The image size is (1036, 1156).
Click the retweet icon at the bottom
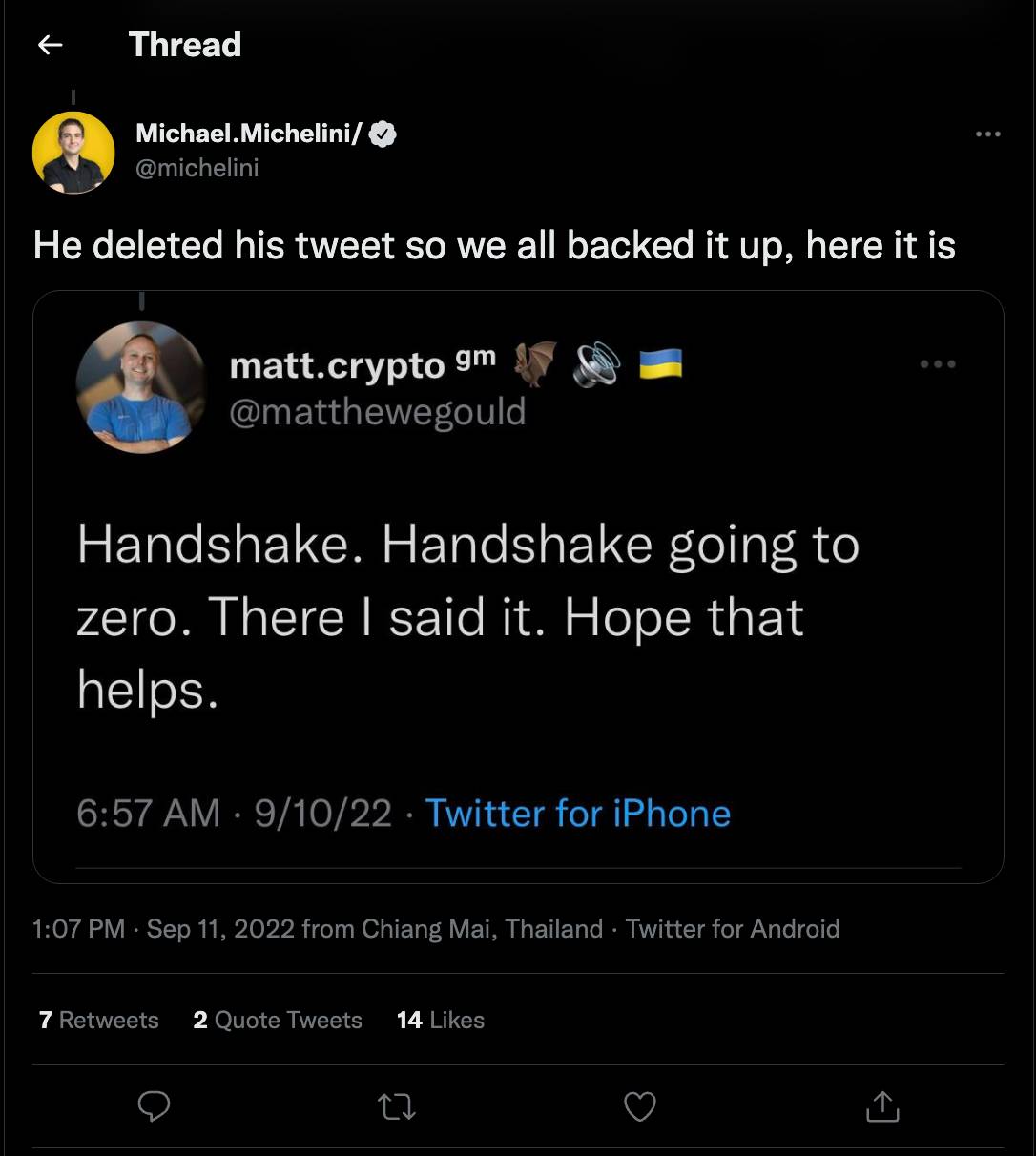coord(396,1106)
